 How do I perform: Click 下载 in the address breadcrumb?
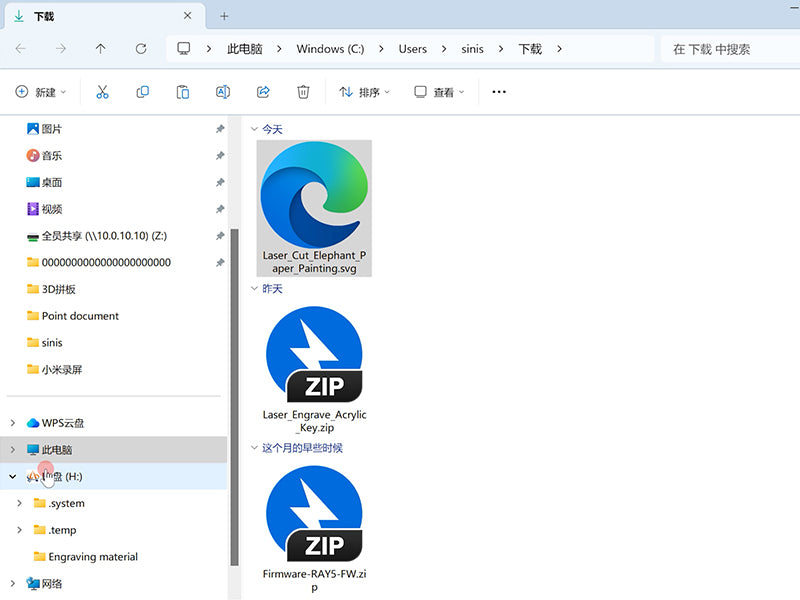pos(530,49)
